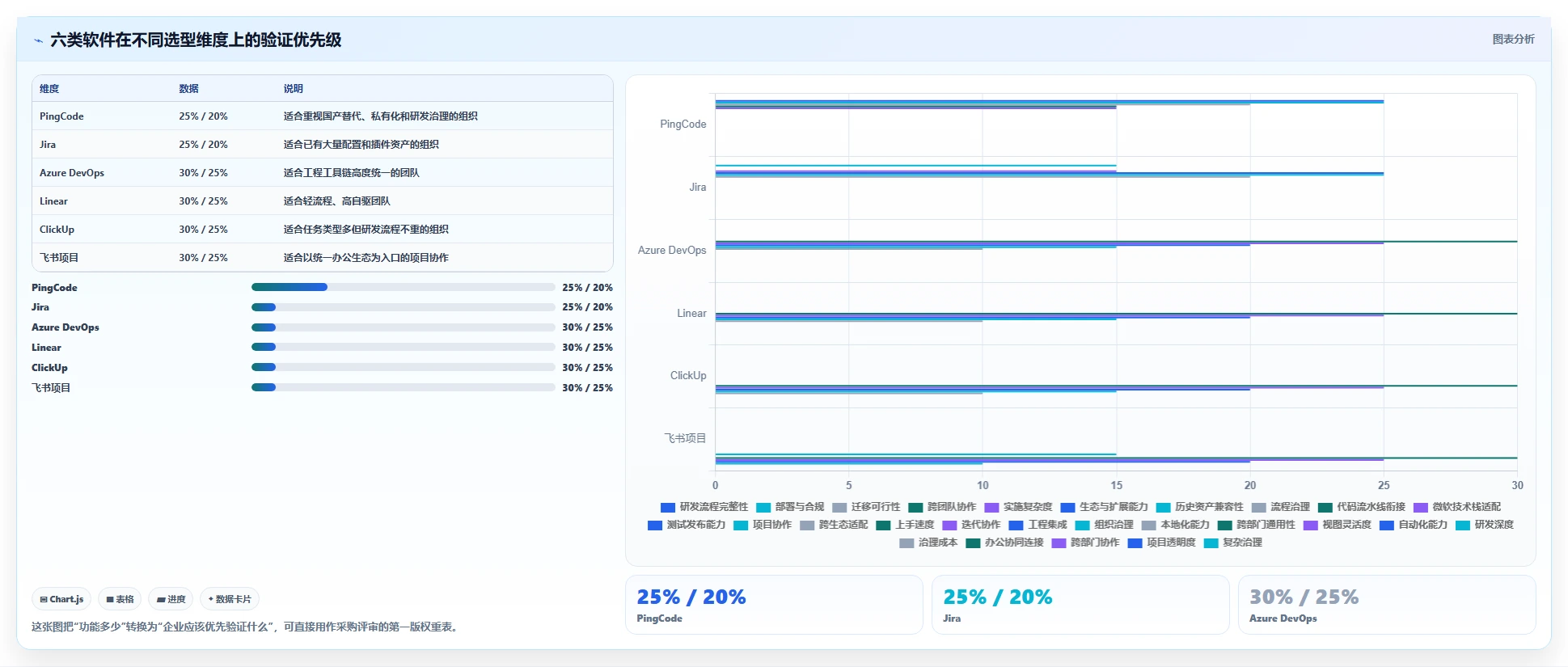1568x667 pixels.
Task: Click the 飞书项目 progress bar
Action: coord(403,387)
